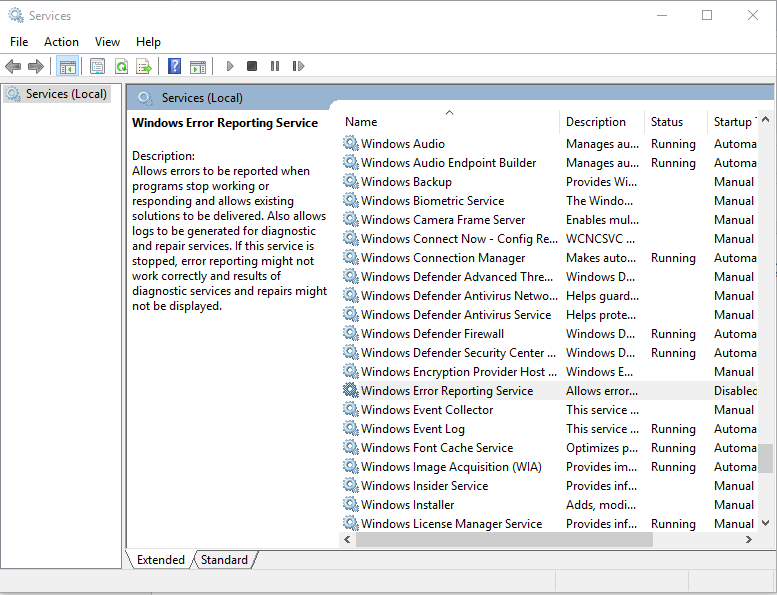Click horizontal scrollbar left arrow
777x595 pixels.
pyautogui.click(x=347, y=540)
